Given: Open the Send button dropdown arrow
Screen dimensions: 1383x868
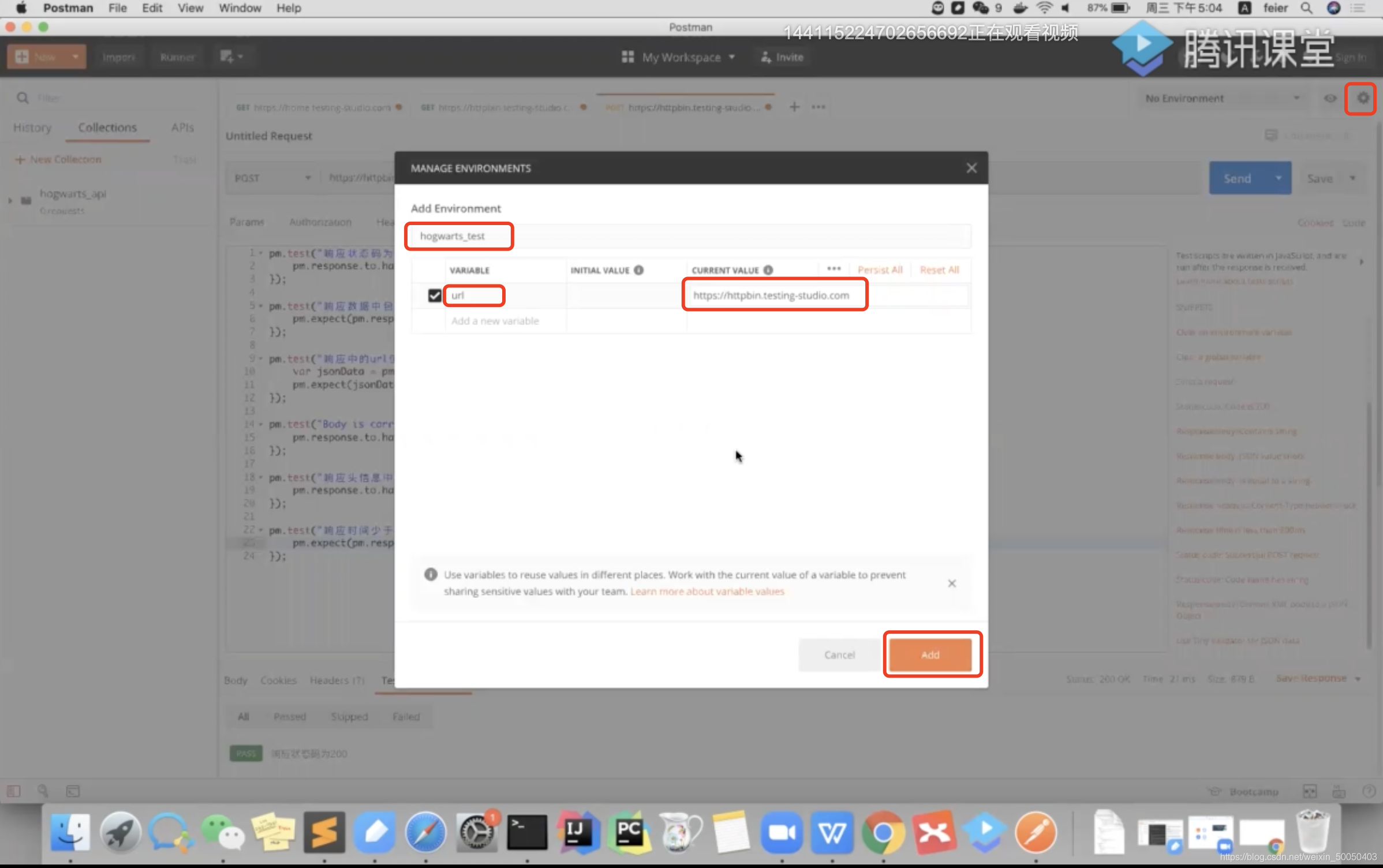Looking at the screenshot, I should tap(1279, 178).
